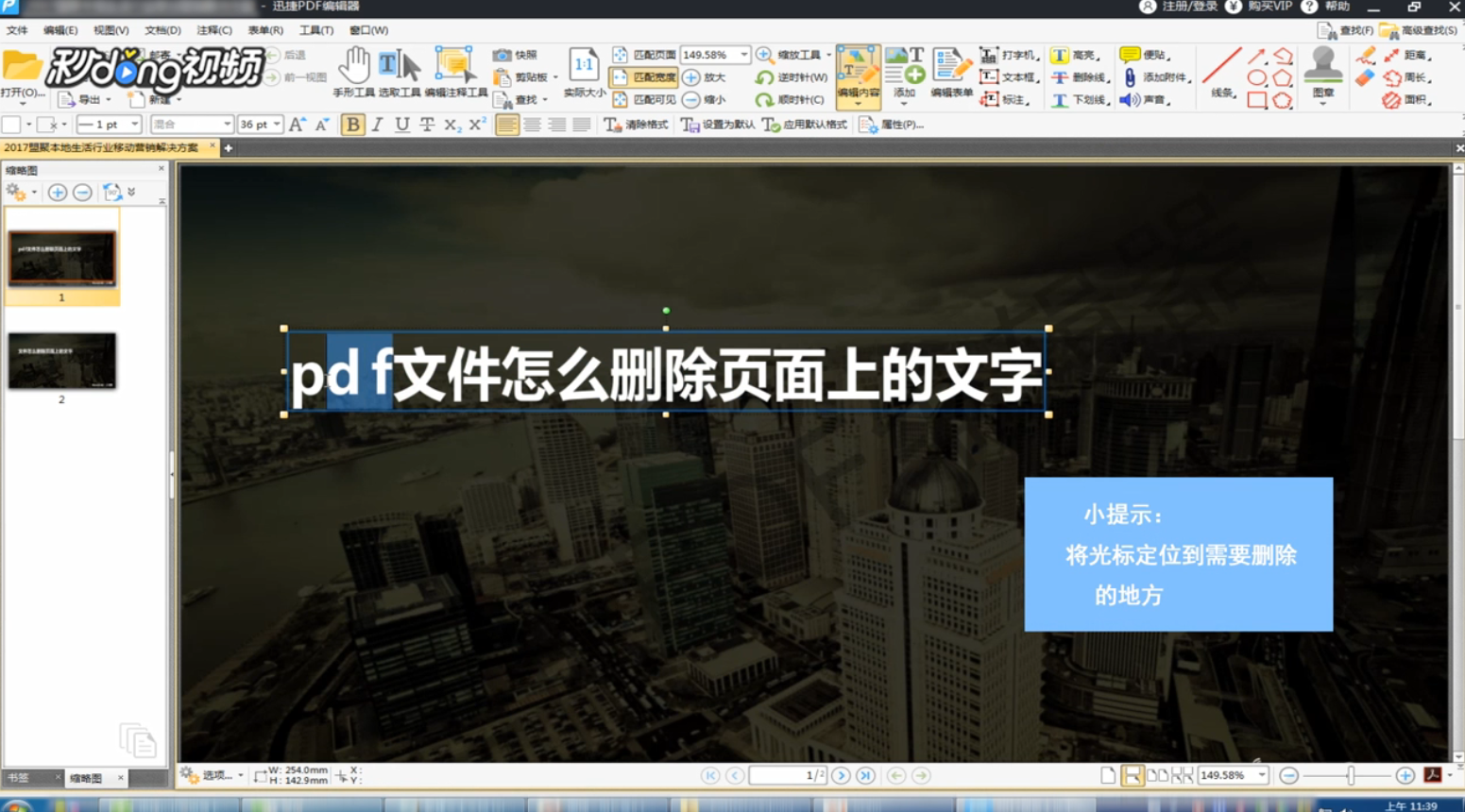Choose the Strikethrough tool (删除线)
The image size is (1465, 812).
1080,77
